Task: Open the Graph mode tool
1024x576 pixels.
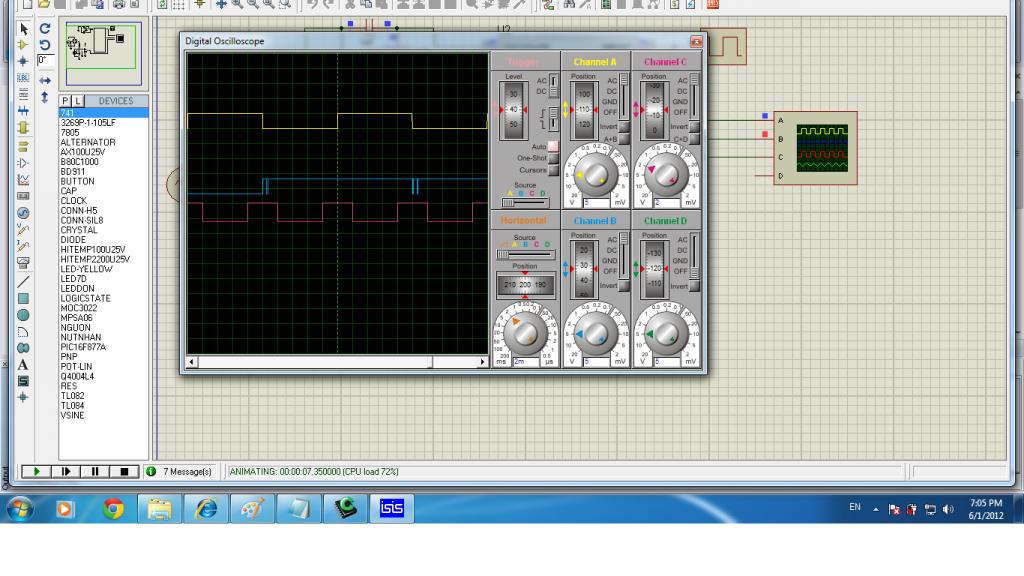Action: tap(24, 179)
